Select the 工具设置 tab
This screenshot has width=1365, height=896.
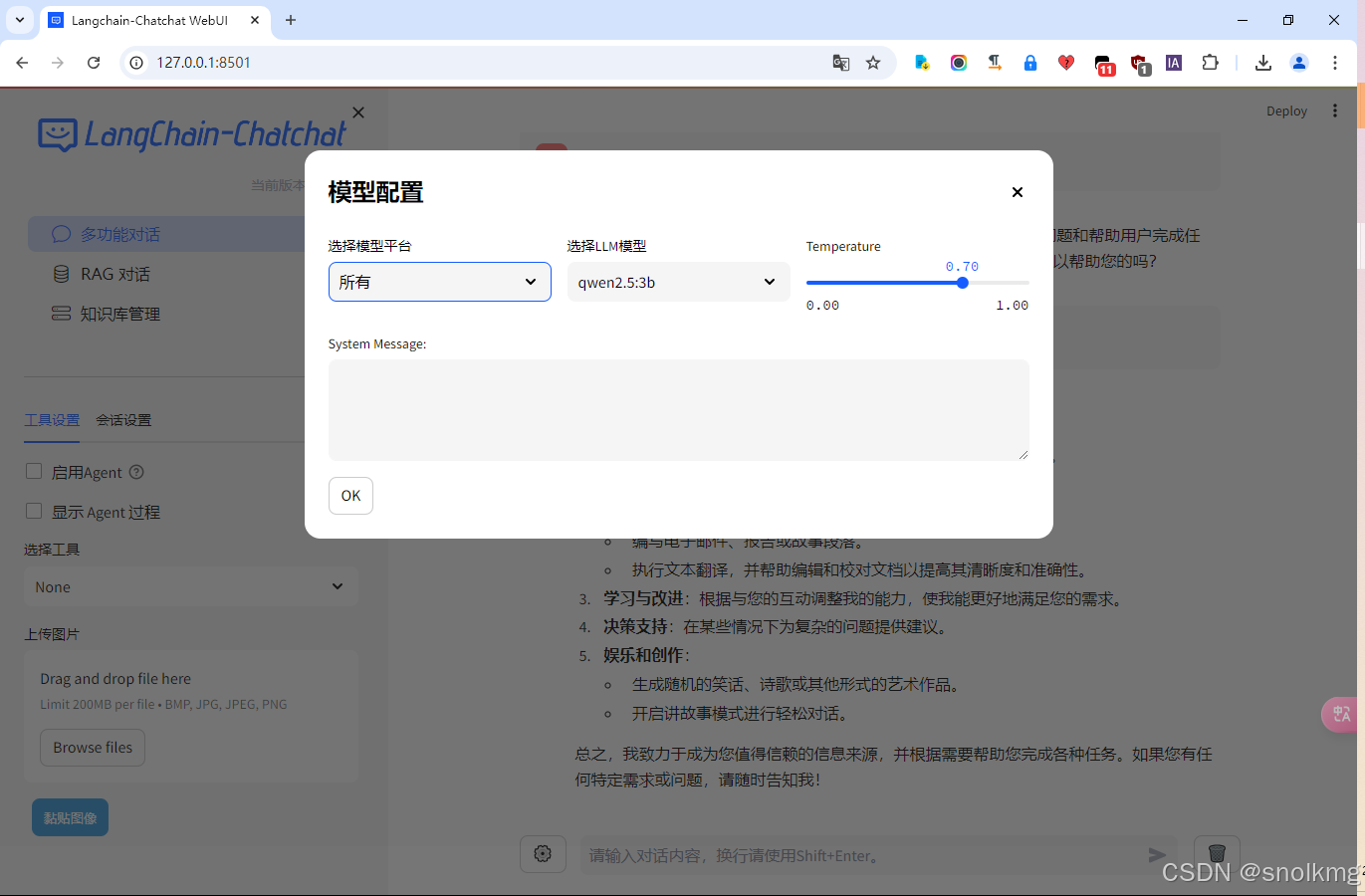pyautogui.click(x=52, y=419)
